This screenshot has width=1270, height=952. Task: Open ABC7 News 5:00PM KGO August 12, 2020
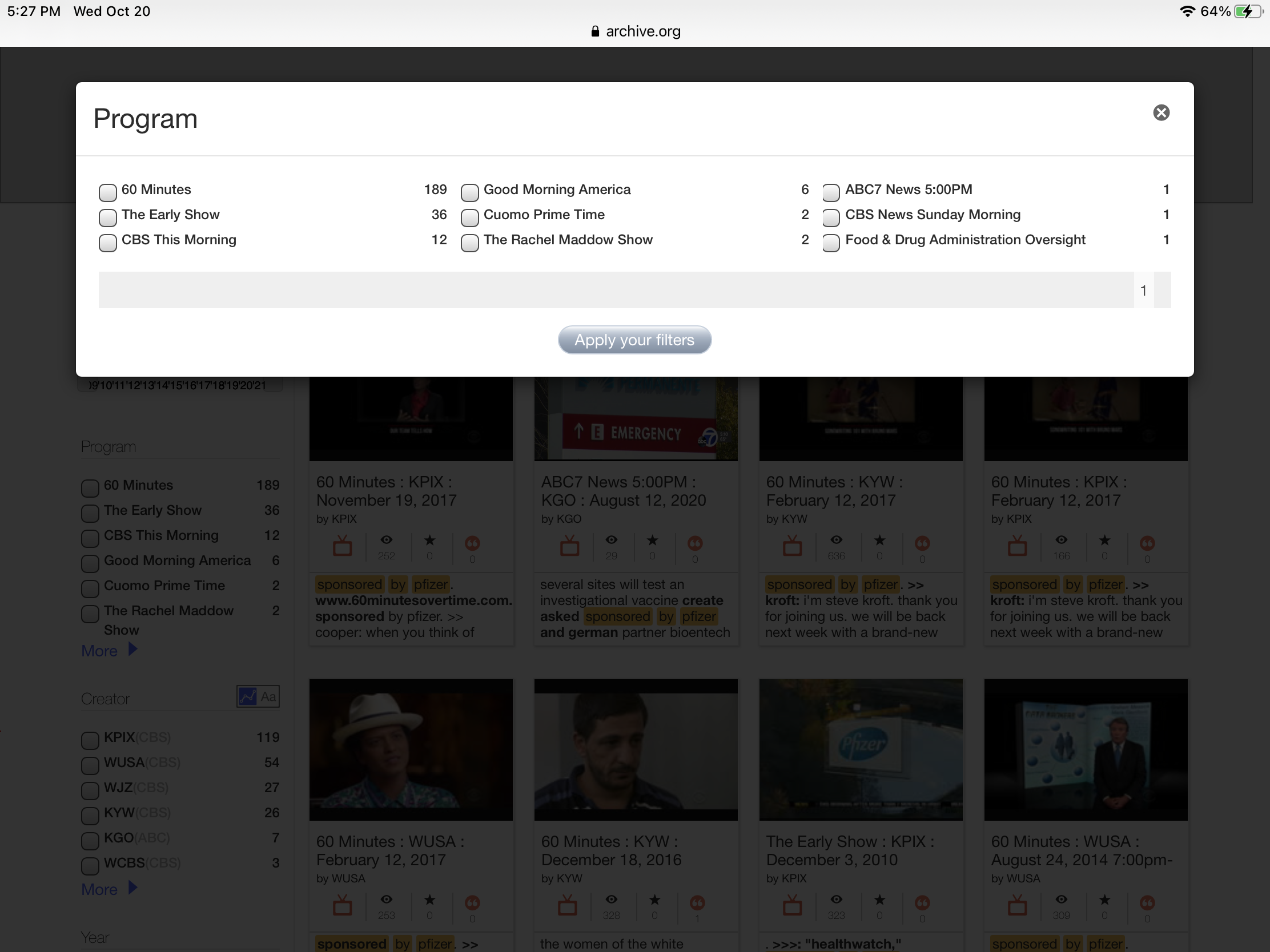624,491
